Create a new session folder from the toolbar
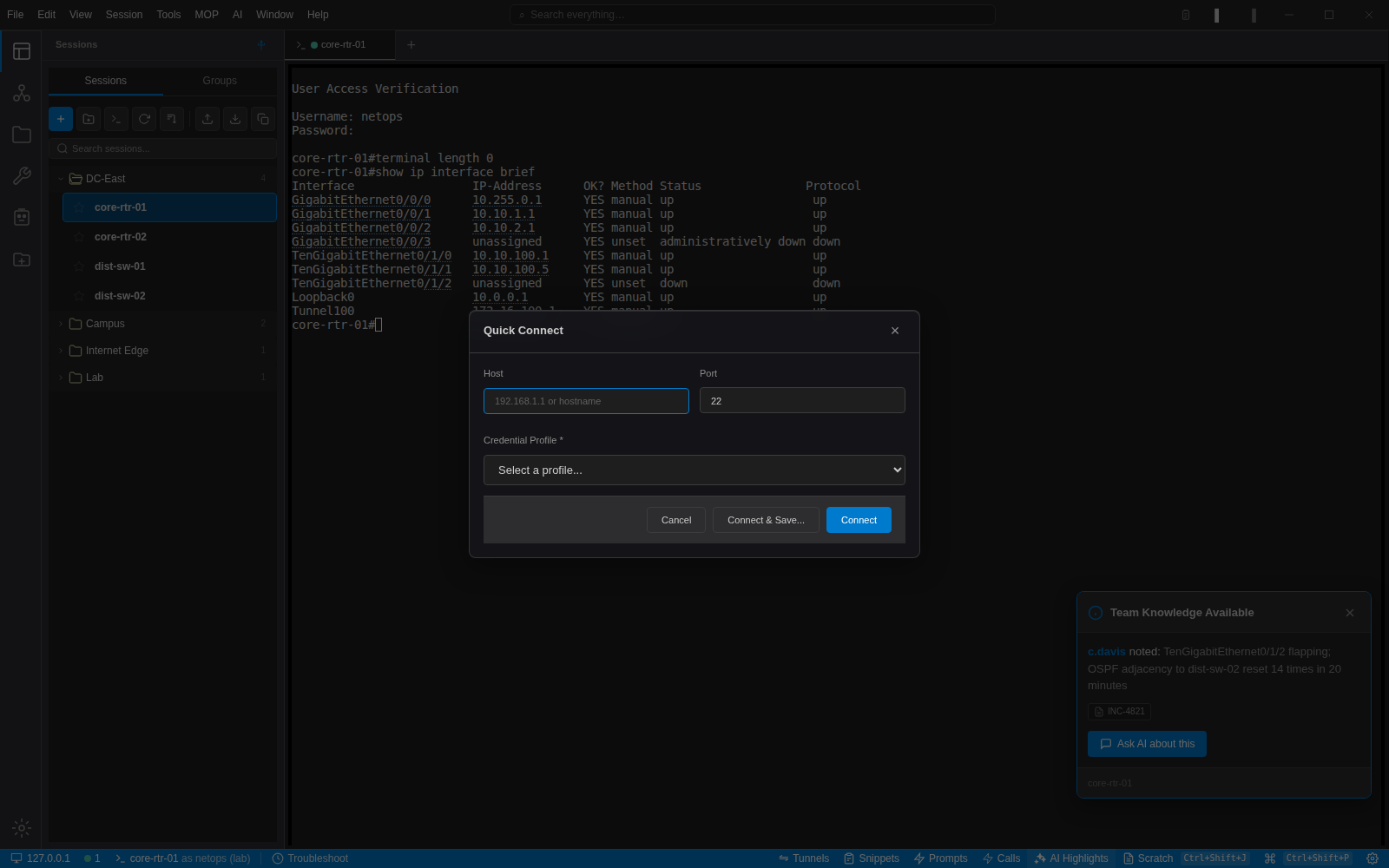Screen dimensions: 1389x868 point(89,119)
